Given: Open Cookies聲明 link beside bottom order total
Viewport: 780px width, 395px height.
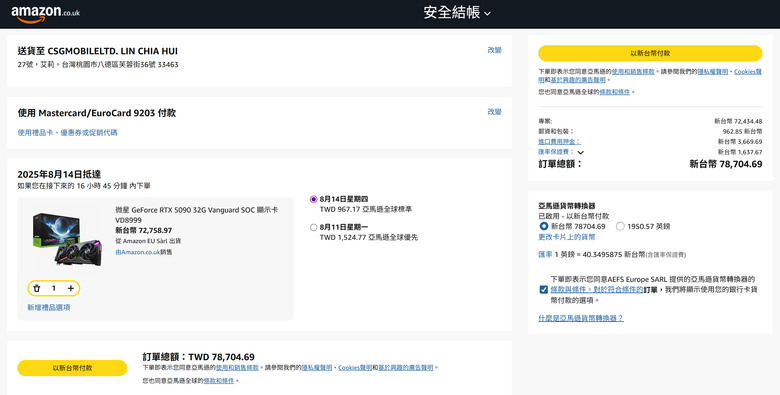Looking at the screenshot, I should [355, 368].
